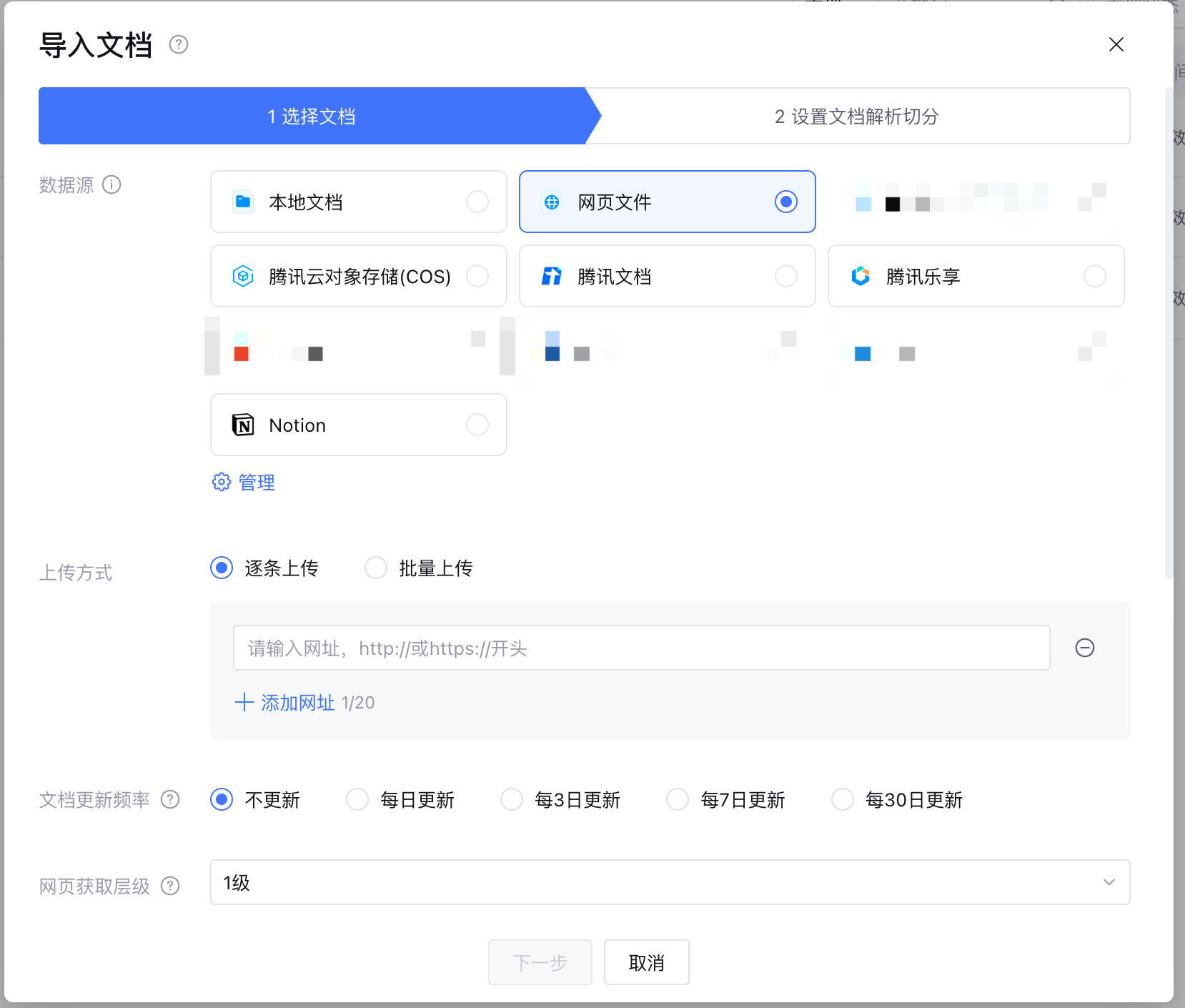Go to step 2 设置文档解析切分
Screen dimensions: 1185x1008
(x=857, y=116)
